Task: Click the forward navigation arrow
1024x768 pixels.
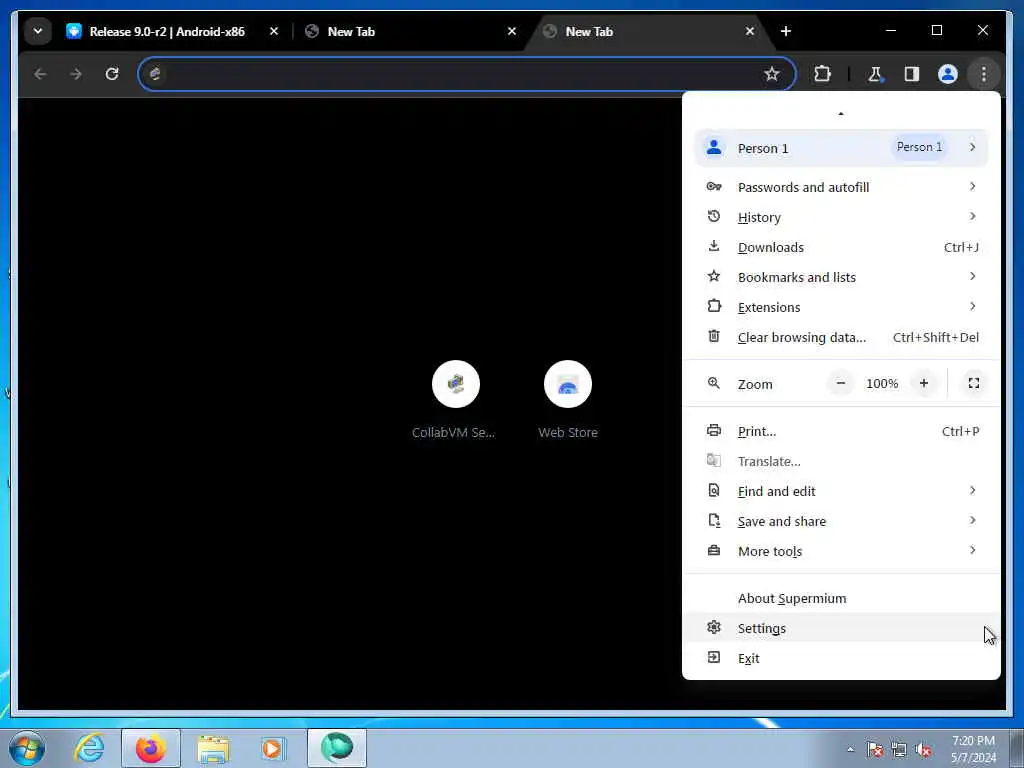Action: pos(76,74)
